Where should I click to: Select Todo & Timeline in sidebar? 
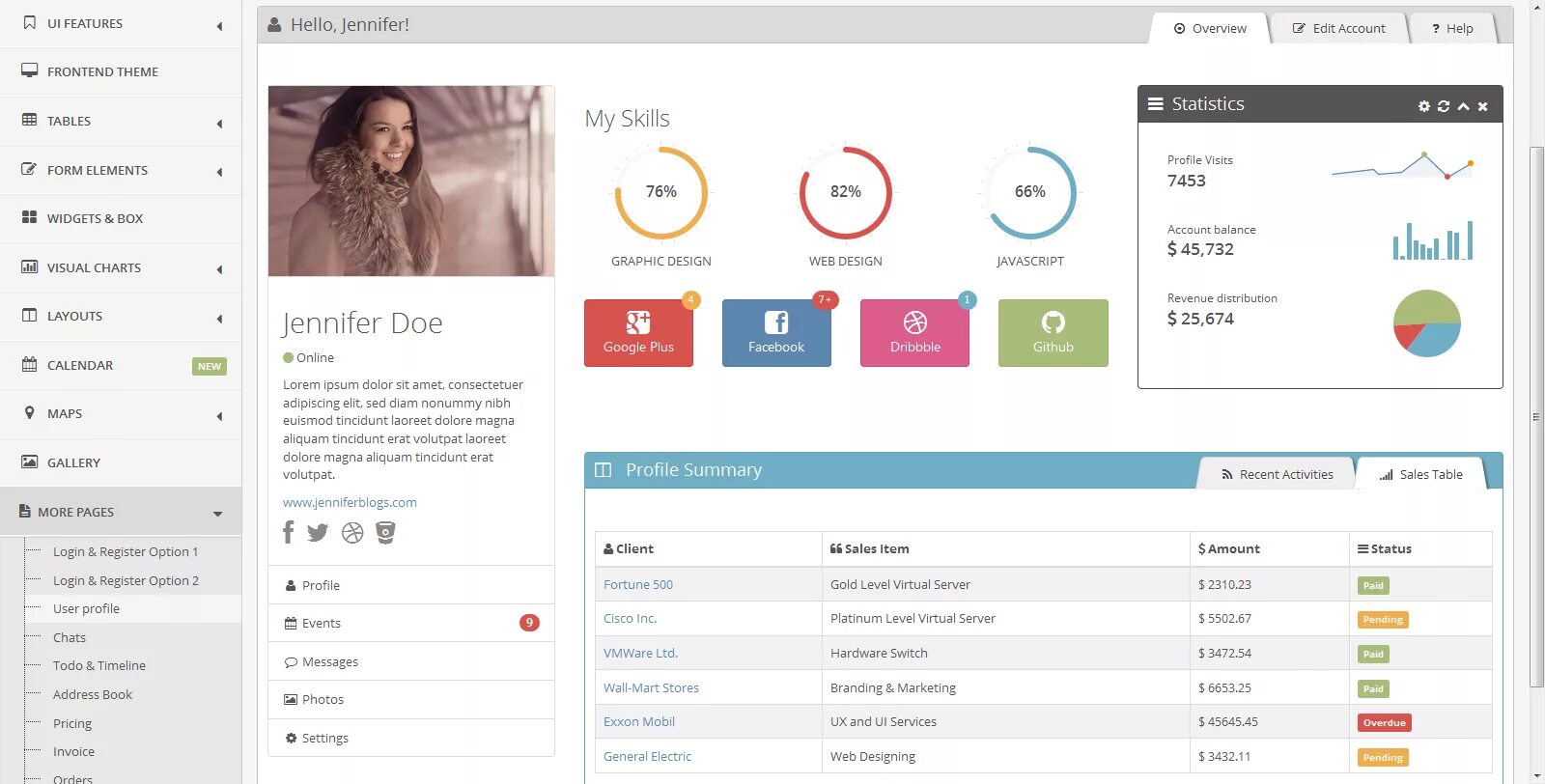[x=99, y=665]
